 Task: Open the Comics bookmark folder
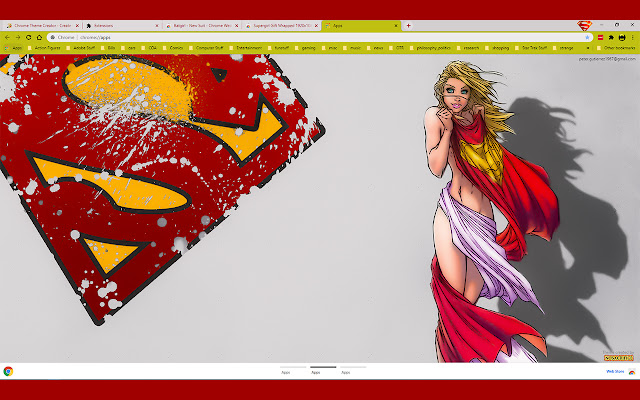[173, 48]
